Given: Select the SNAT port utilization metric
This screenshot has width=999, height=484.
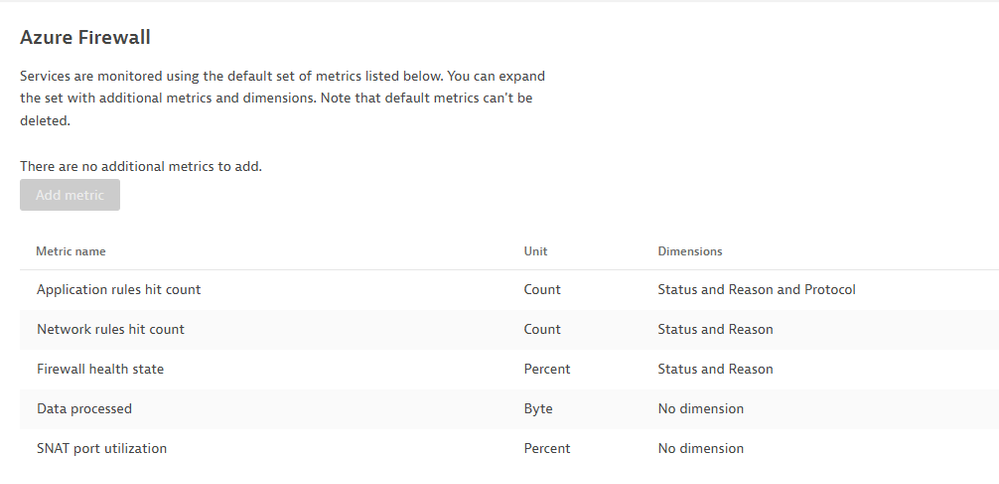Looking at the screenshot, I should pyautogui.click(x=102, y=449).
